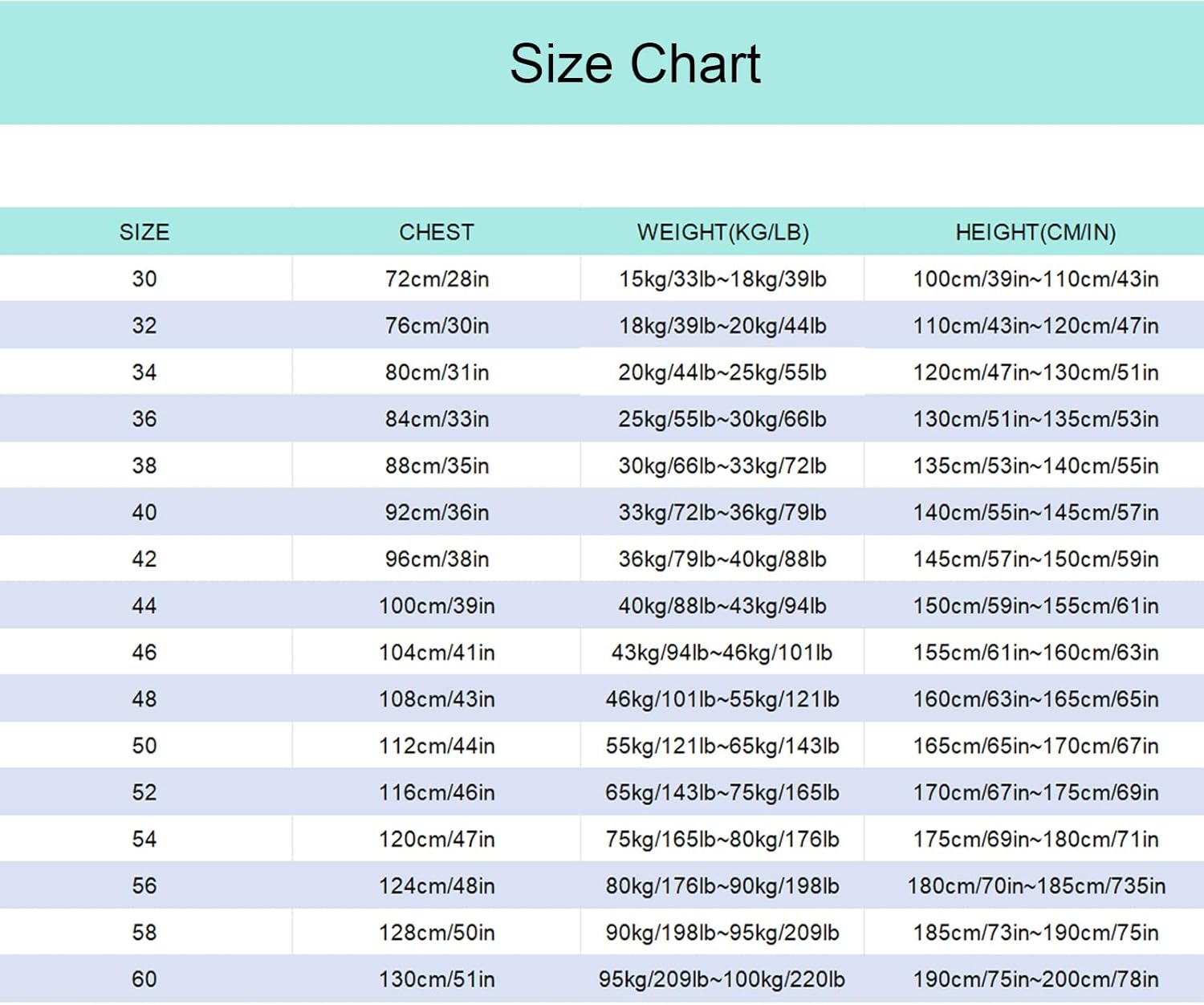
Task: Click chest value 92cm/36in
Action: pyautogui.click(x=437, y=512)
